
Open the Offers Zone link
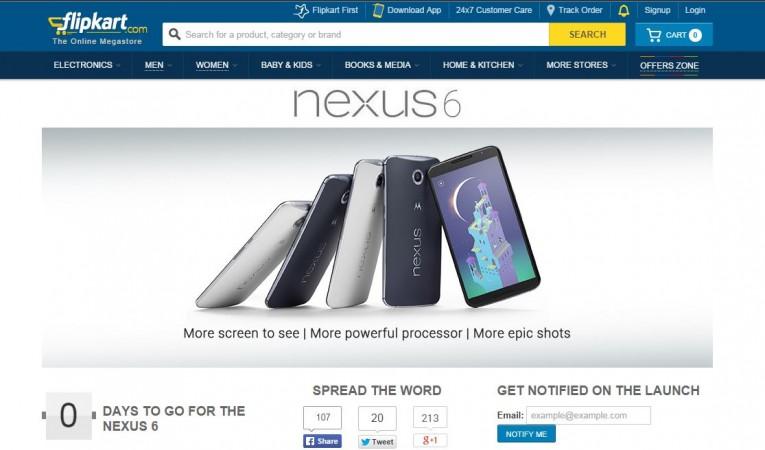669,65
